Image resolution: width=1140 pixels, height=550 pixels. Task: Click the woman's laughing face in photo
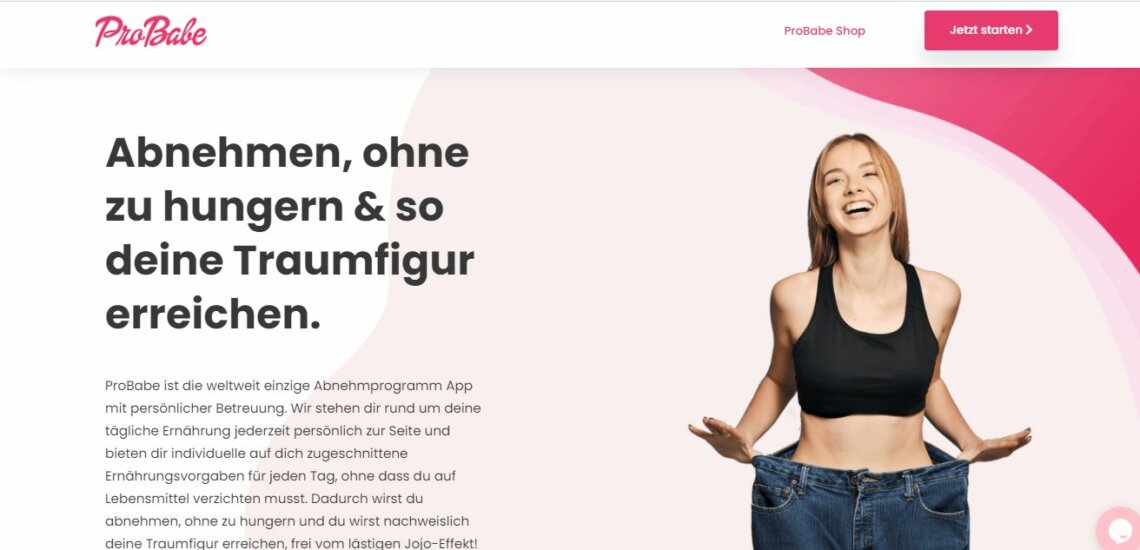coord(858,191)
